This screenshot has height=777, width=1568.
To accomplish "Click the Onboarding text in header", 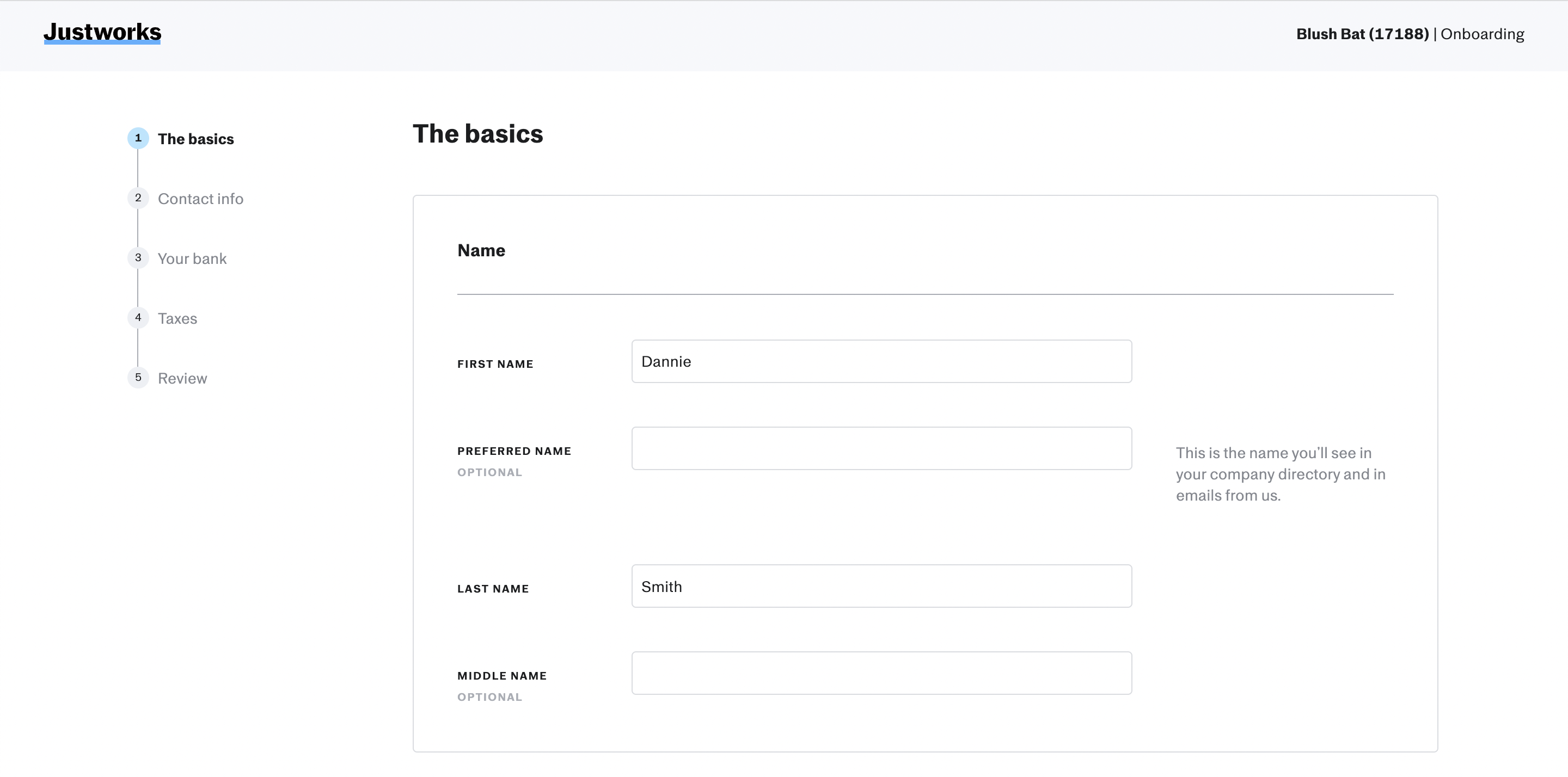I will click(x=1482, y=34).
